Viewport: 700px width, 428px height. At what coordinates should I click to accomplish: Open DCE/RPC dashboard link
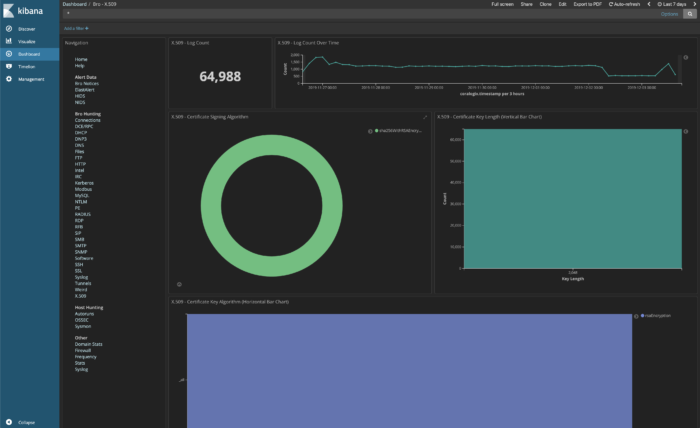pyautogui.click(x=84, y=126)
